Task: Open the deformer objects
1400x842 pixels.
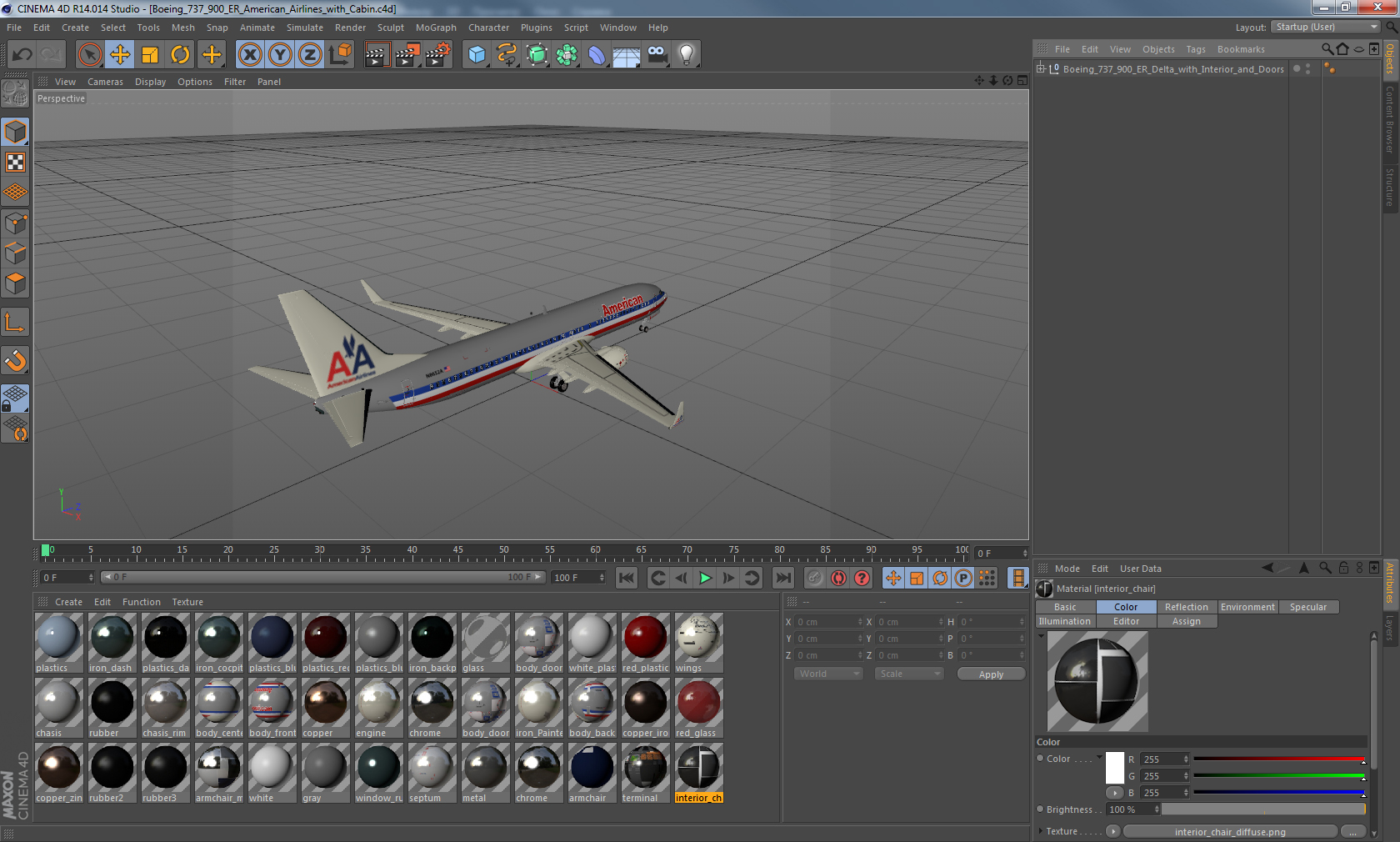Action: pyautogui.click(x=597, y=55)
